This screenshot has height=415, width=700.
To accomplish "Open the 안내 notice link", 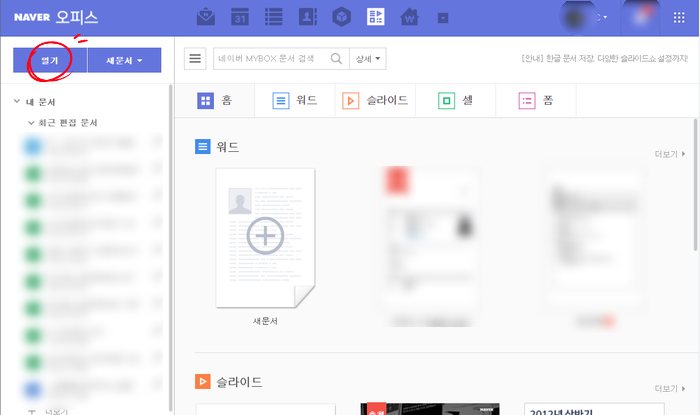I will (x=604, y=58).
